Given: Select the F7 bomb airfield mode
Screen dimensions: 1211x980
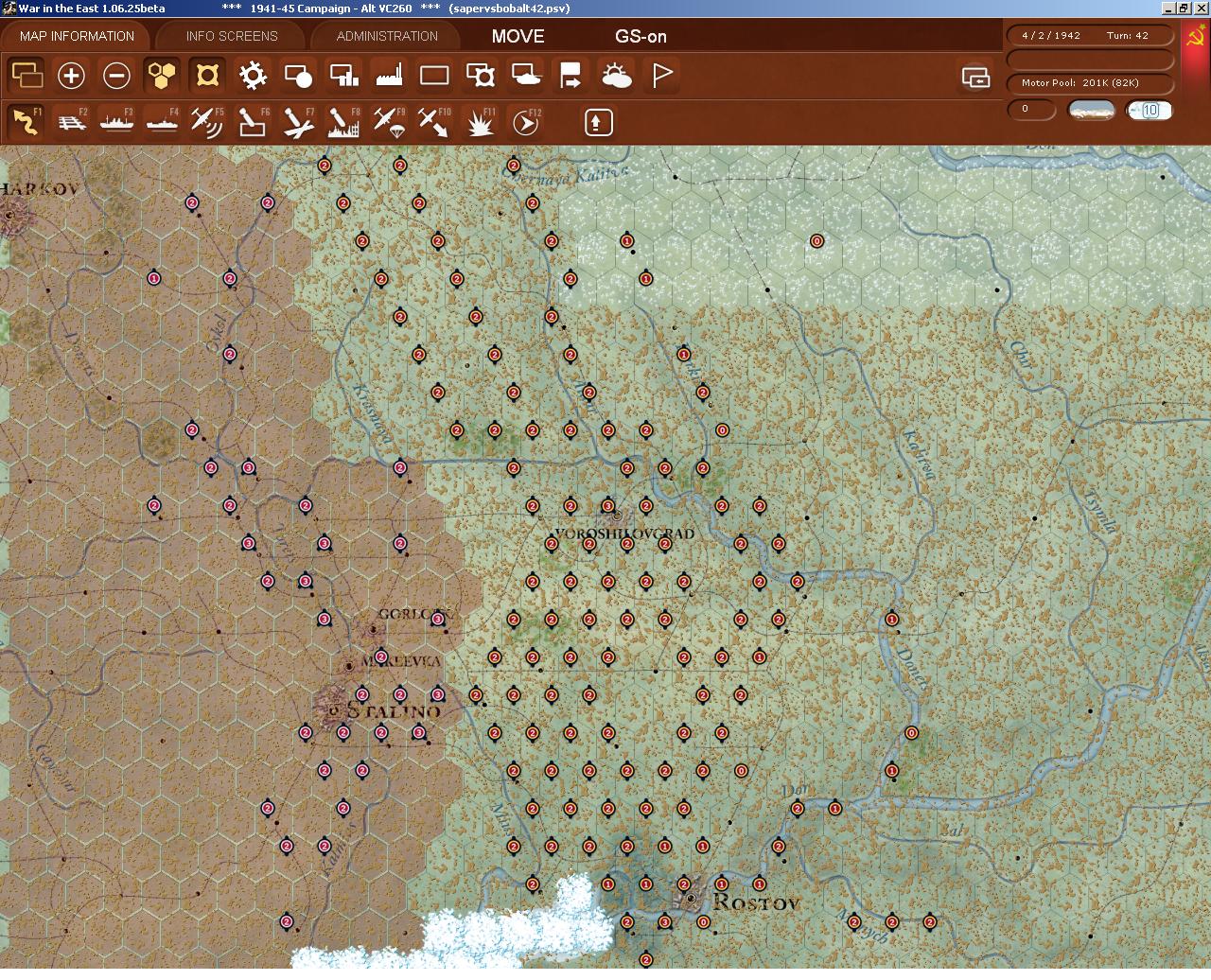Looking at the screenshot, I should [298, 122].
